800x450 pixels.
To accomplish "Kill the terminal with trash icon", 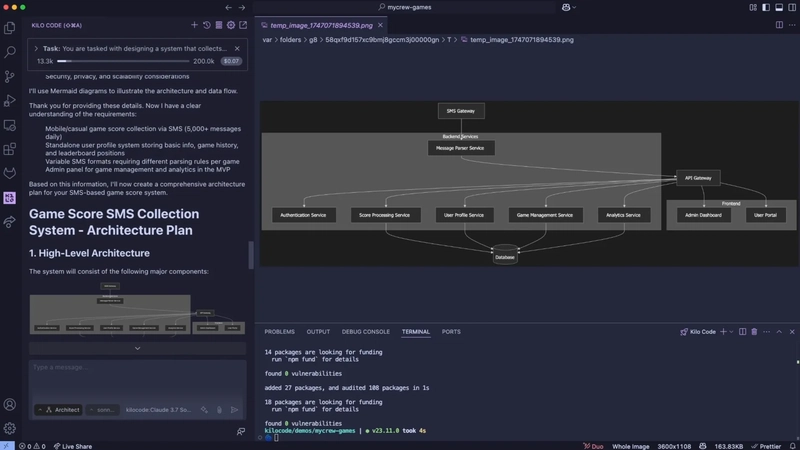I will click(x=754, y=332).
